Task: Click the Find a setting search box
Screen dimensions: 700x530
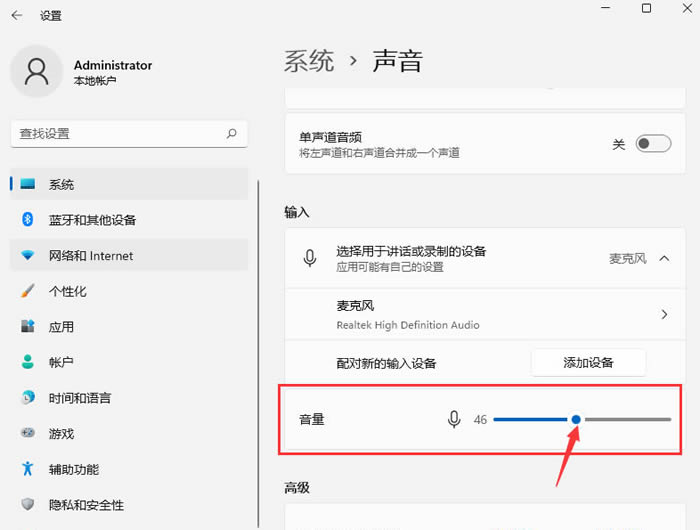Action: (x=118, y=133)
